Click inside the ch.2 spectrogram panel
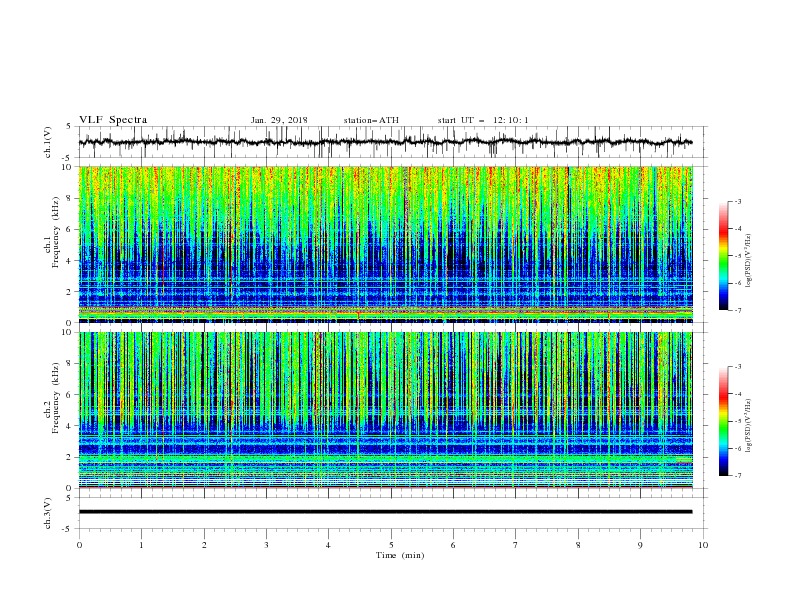 (386, 410)
